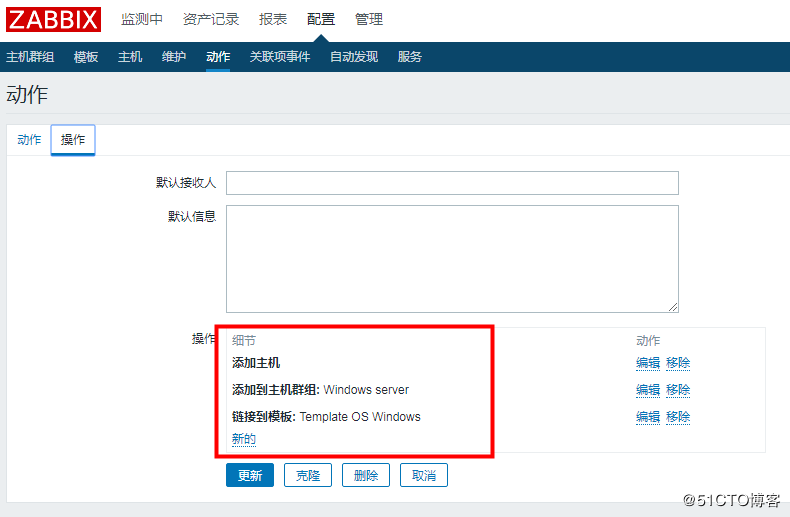Open the 管理 top menu
The height and width of the screenshot is (517, 790).
tap(369, 19)
